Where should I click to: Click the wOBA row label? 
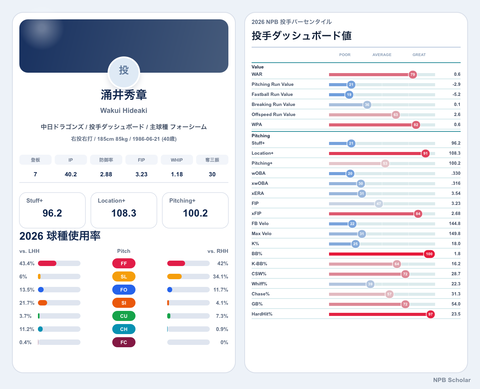click(259, 173)
